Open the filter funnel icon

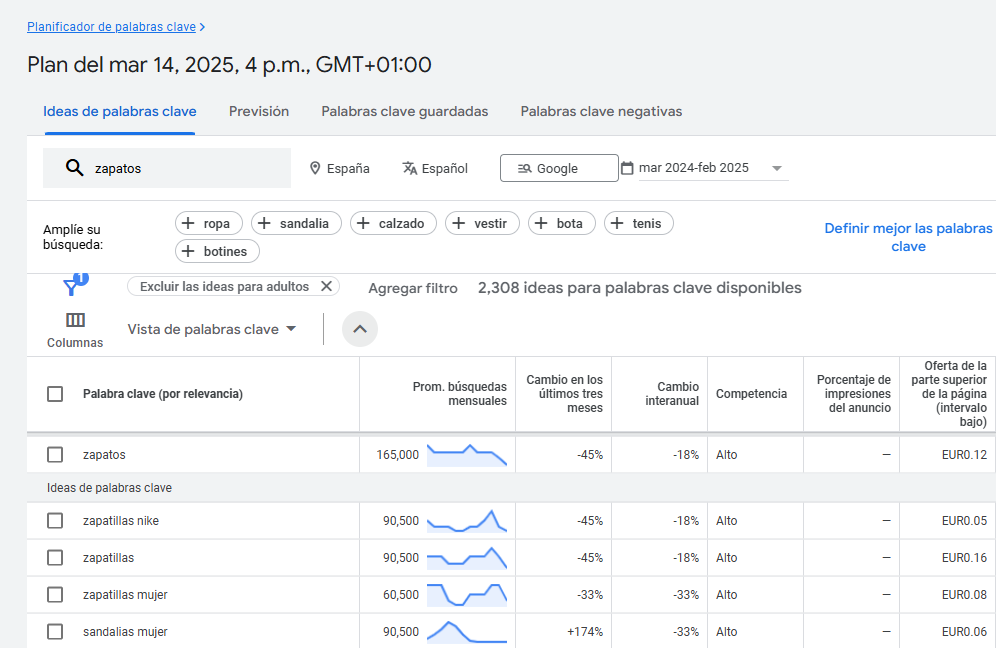tap(72, 287)
